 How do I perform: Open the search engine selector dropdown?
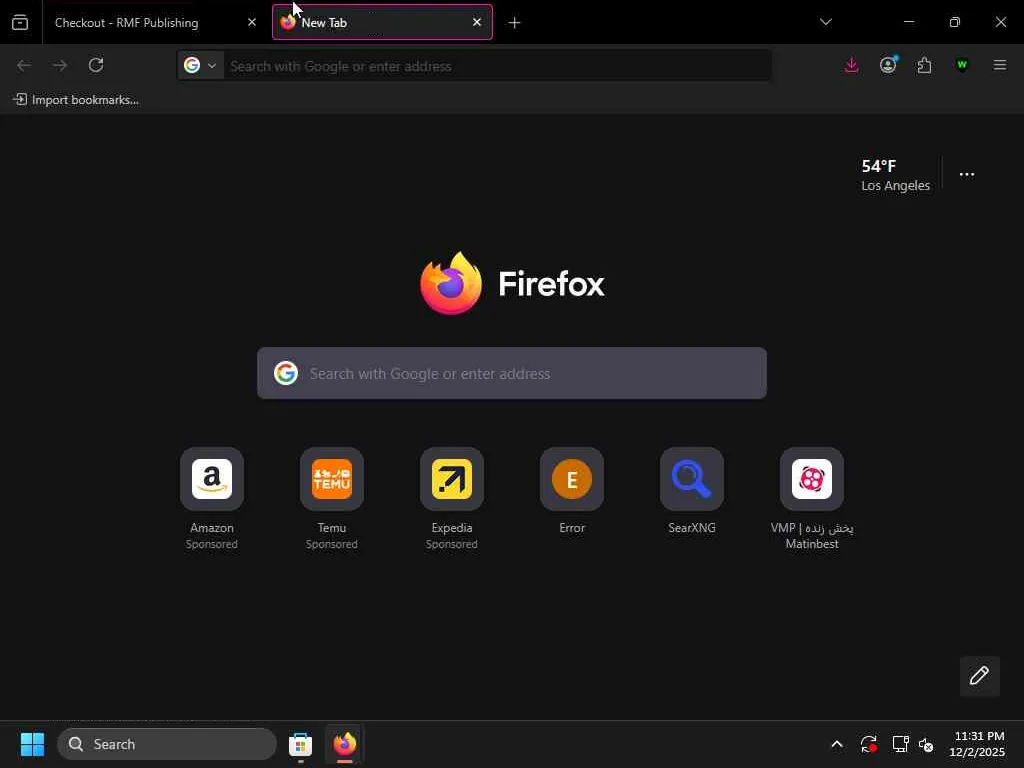pos(200,65)
